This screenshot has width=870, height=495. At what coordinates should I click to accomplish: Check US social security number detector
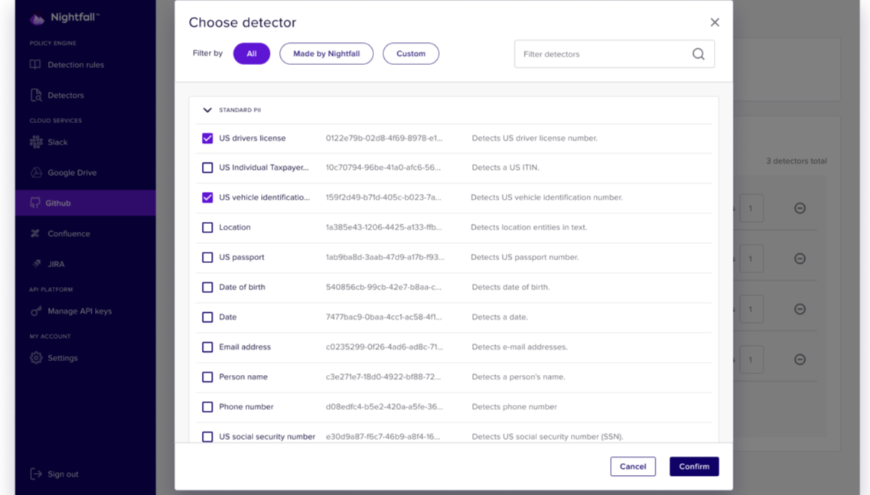click(207, 437)
